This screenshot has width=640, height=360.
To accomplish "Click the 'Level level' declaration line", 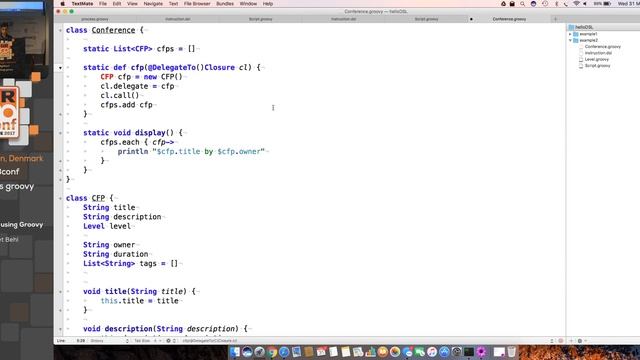I will (107, 226).
